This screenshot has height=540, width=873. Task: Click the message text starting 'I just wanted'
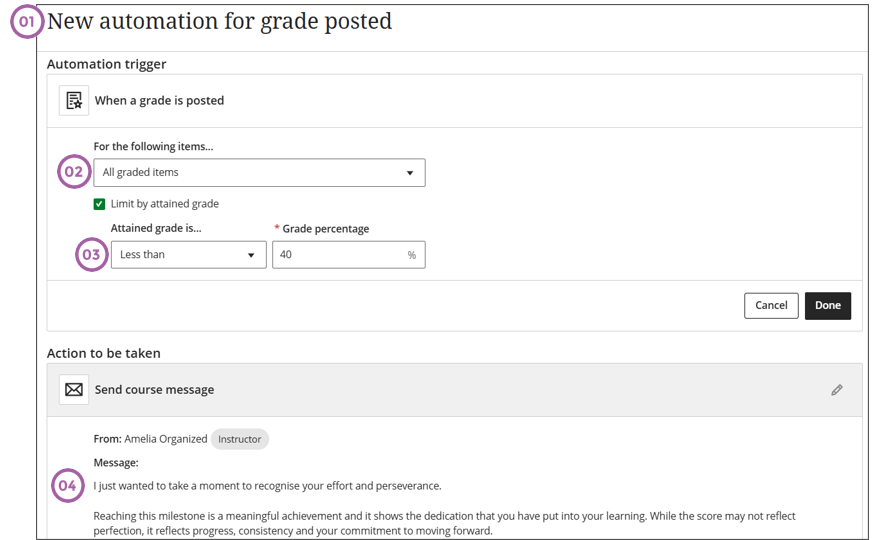[267, 486]
